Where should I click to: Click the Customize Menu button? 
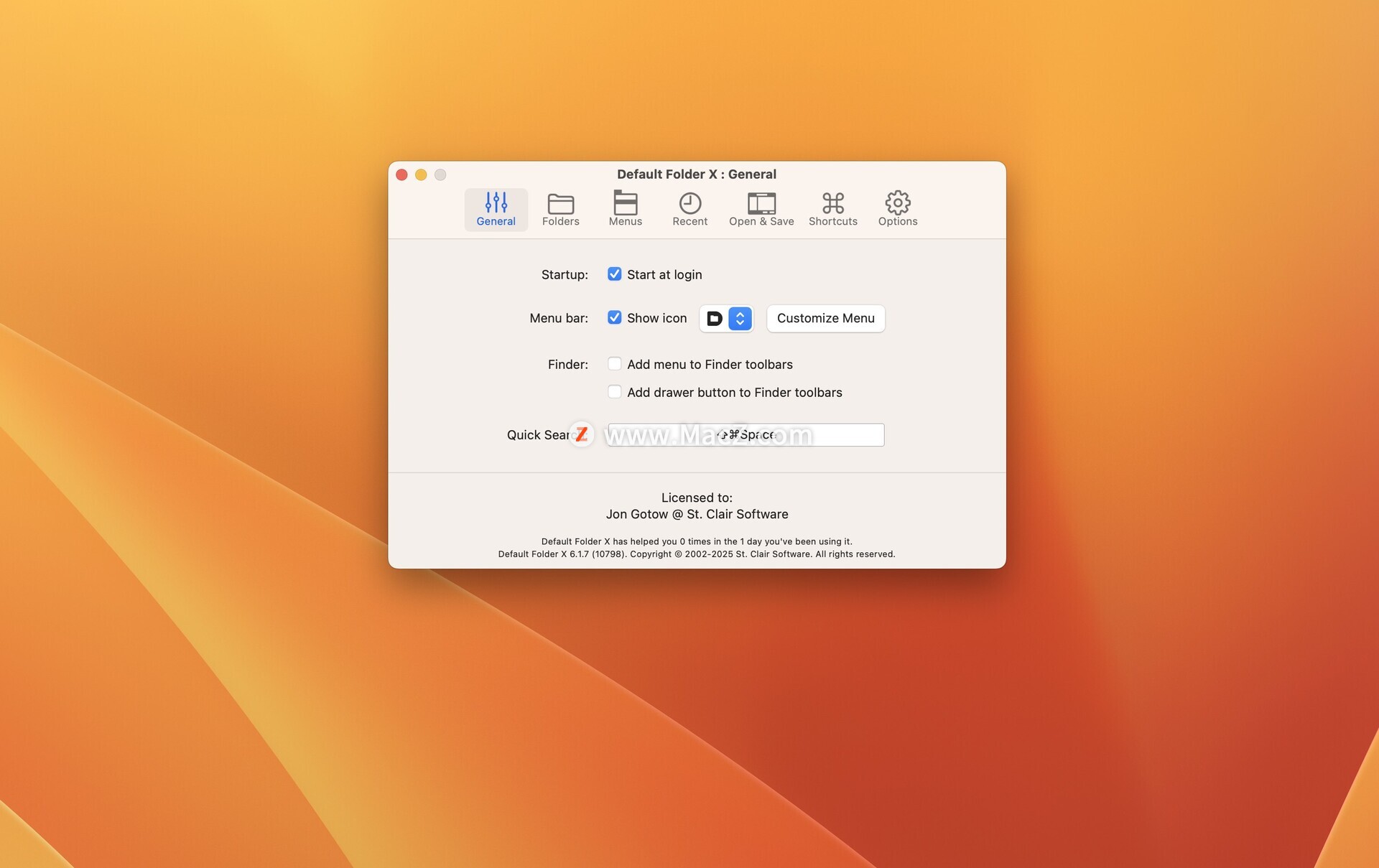825,318
